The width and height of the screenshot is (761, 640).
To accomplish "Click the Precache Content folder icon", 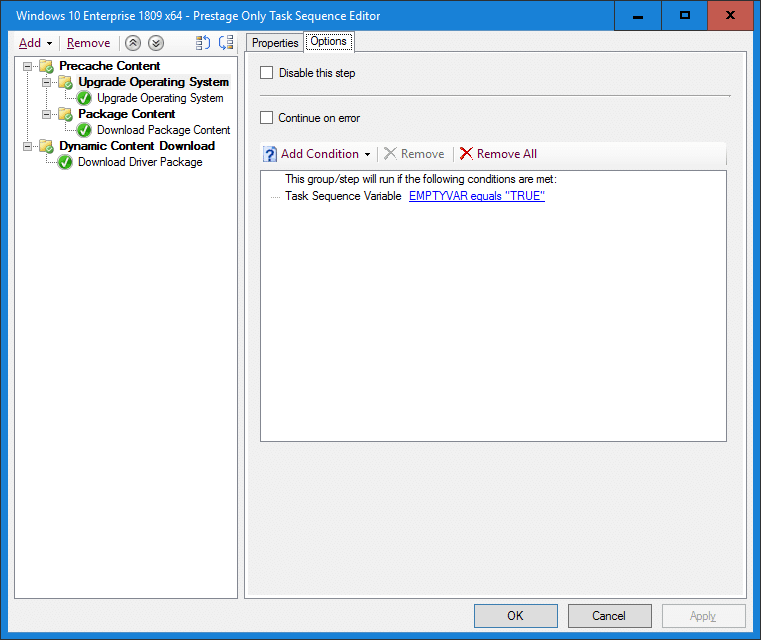I will [47, 66].
